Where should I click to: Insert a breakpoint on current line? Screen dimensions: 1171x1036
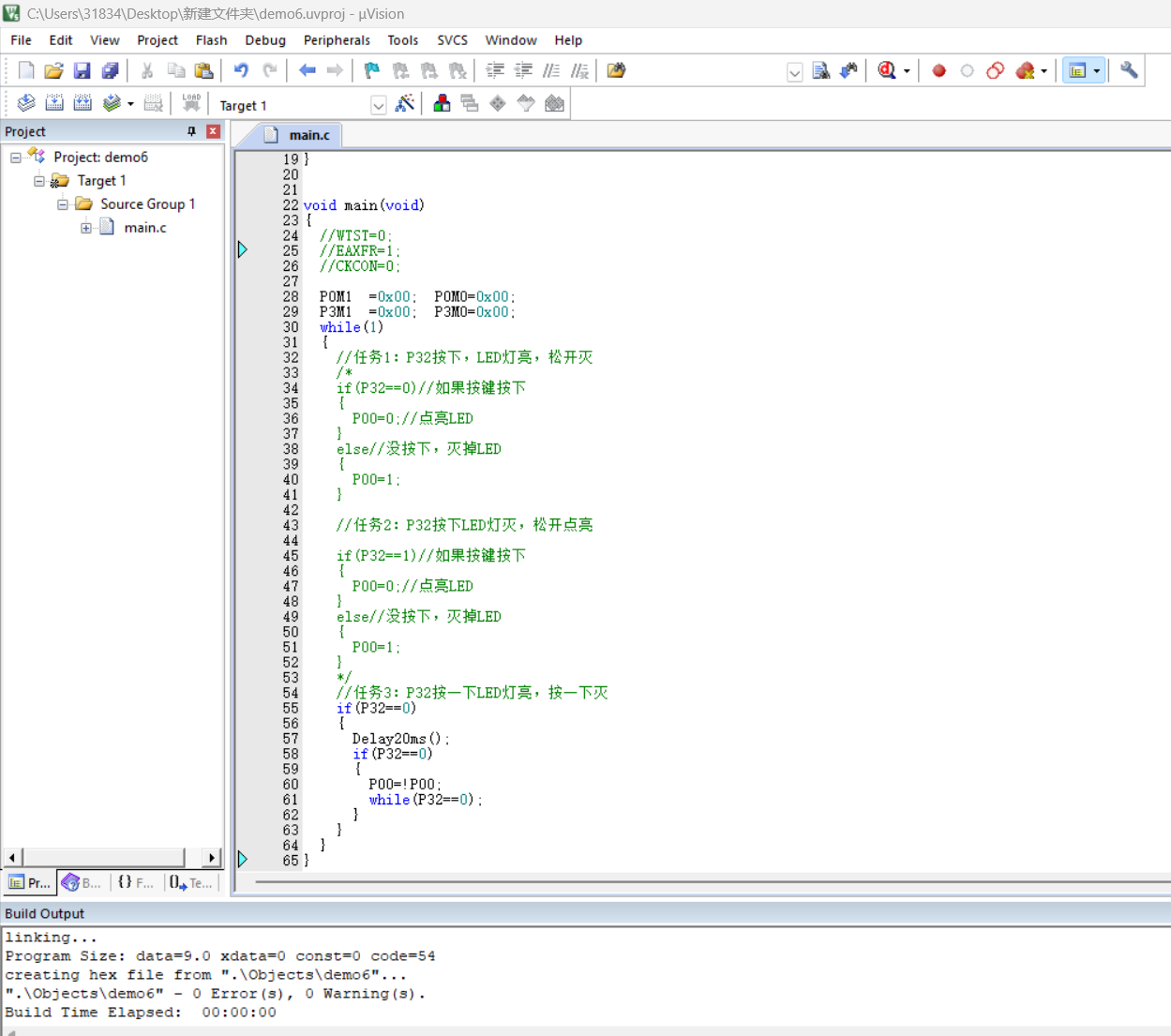938,70
